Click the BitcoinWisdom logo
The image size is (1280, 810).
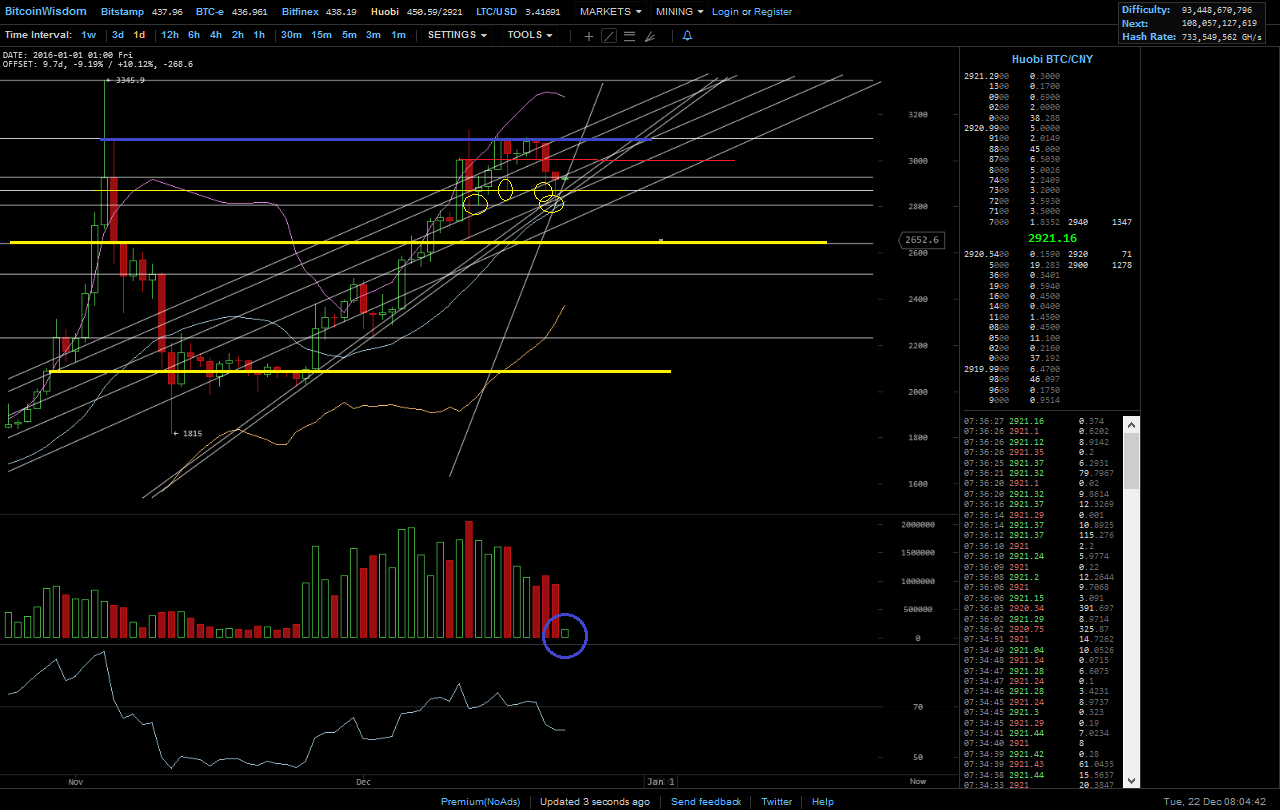(46, 12)
